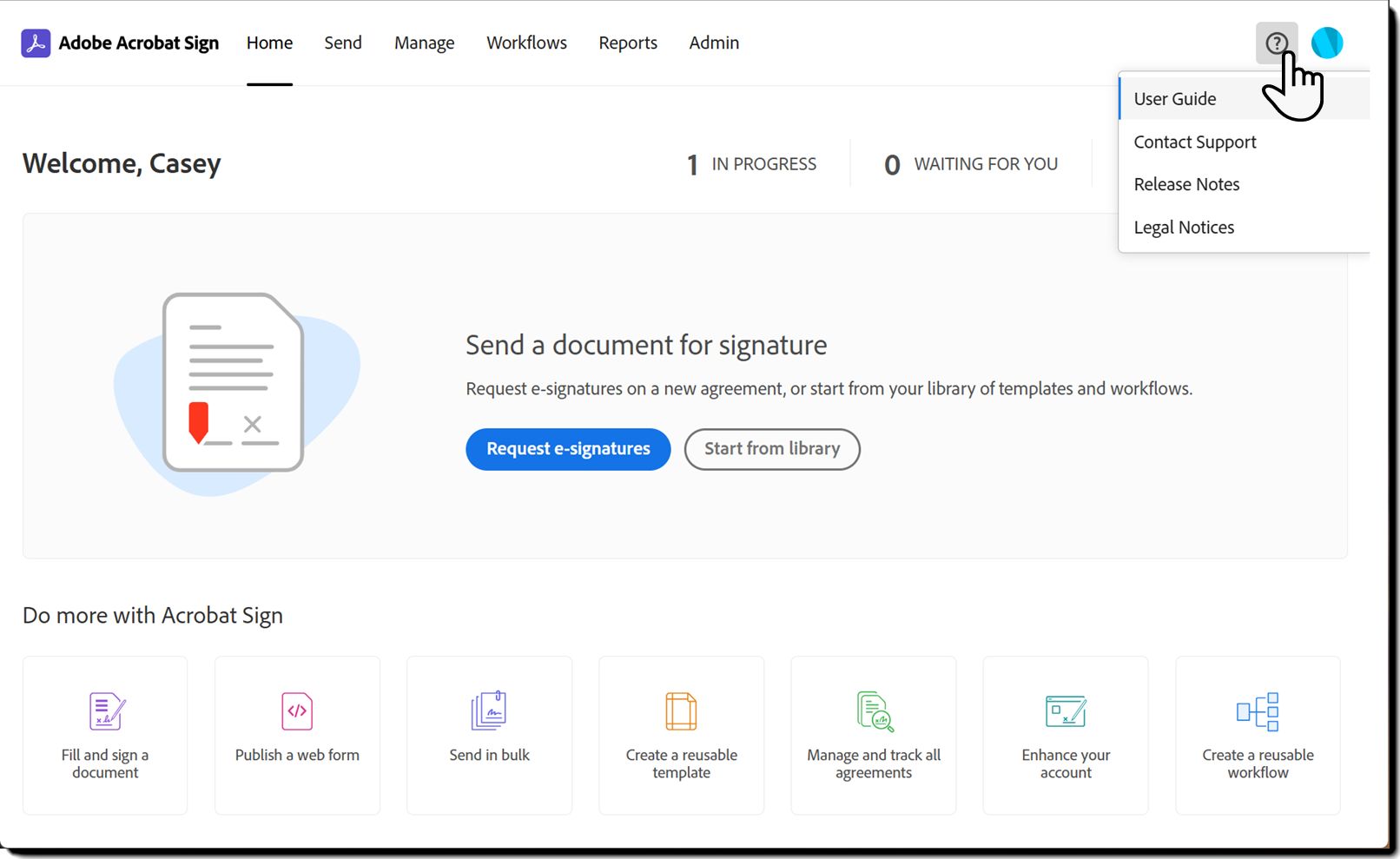Click the Welcome, Casey heading
The image size is (1400, 859).
pyautogui.click(x=122, y=163)
